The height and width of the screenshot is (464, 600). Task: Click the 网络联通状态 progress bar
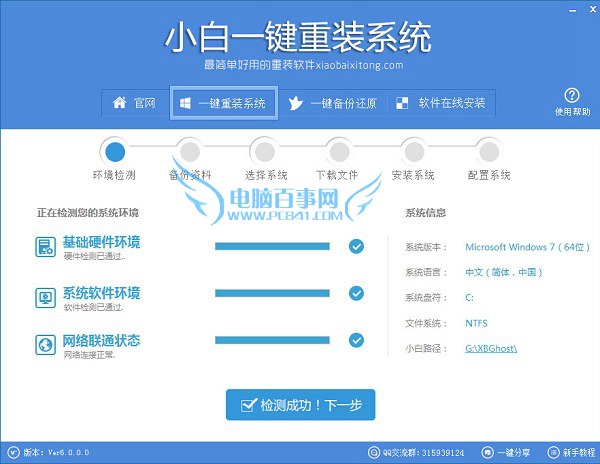click(272, 340)
